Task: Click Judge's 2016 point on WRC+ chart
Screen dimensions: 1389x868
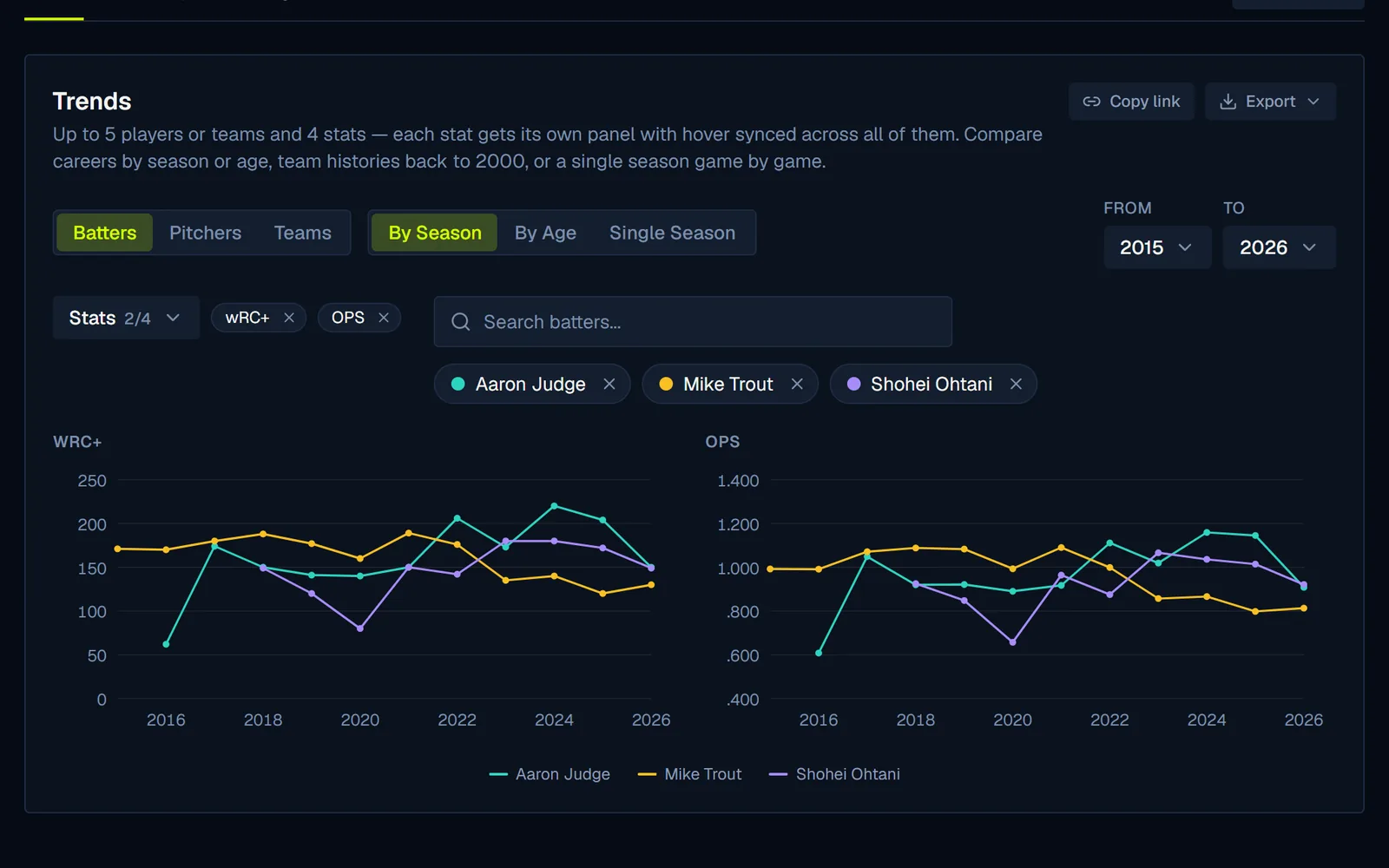Action: (166, 644)
